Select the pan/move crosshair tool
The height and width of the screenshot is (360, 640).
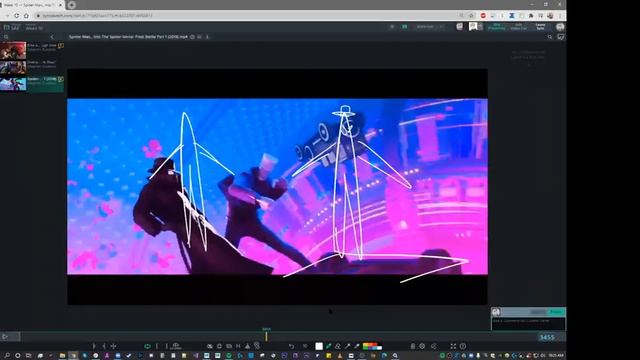113,346
